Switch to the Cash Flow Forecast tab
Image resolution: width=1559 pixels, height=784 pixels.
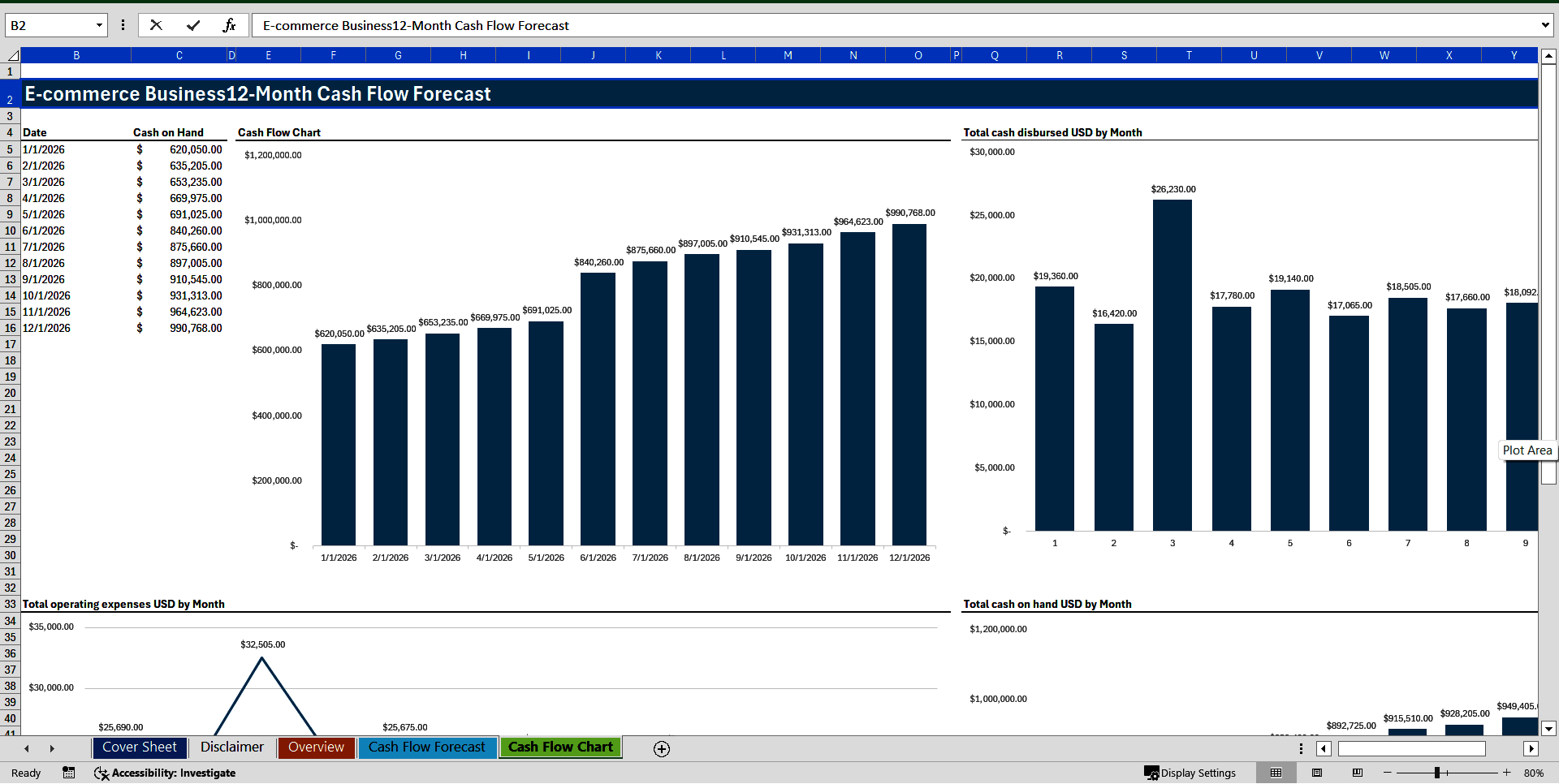[x=427, y=747]
